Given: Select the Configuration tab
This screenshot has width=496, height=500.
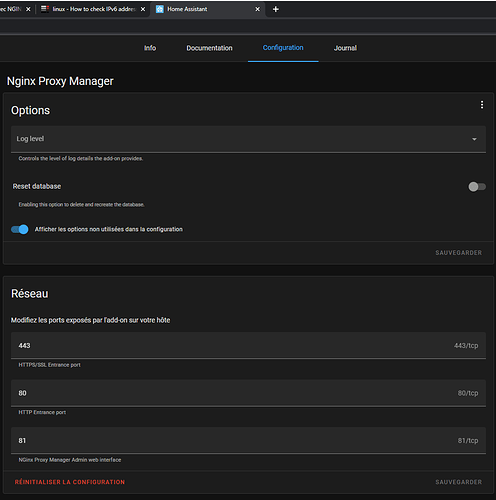Looking at the screenshot, I should pyautogui.click(x=283, y=48).
